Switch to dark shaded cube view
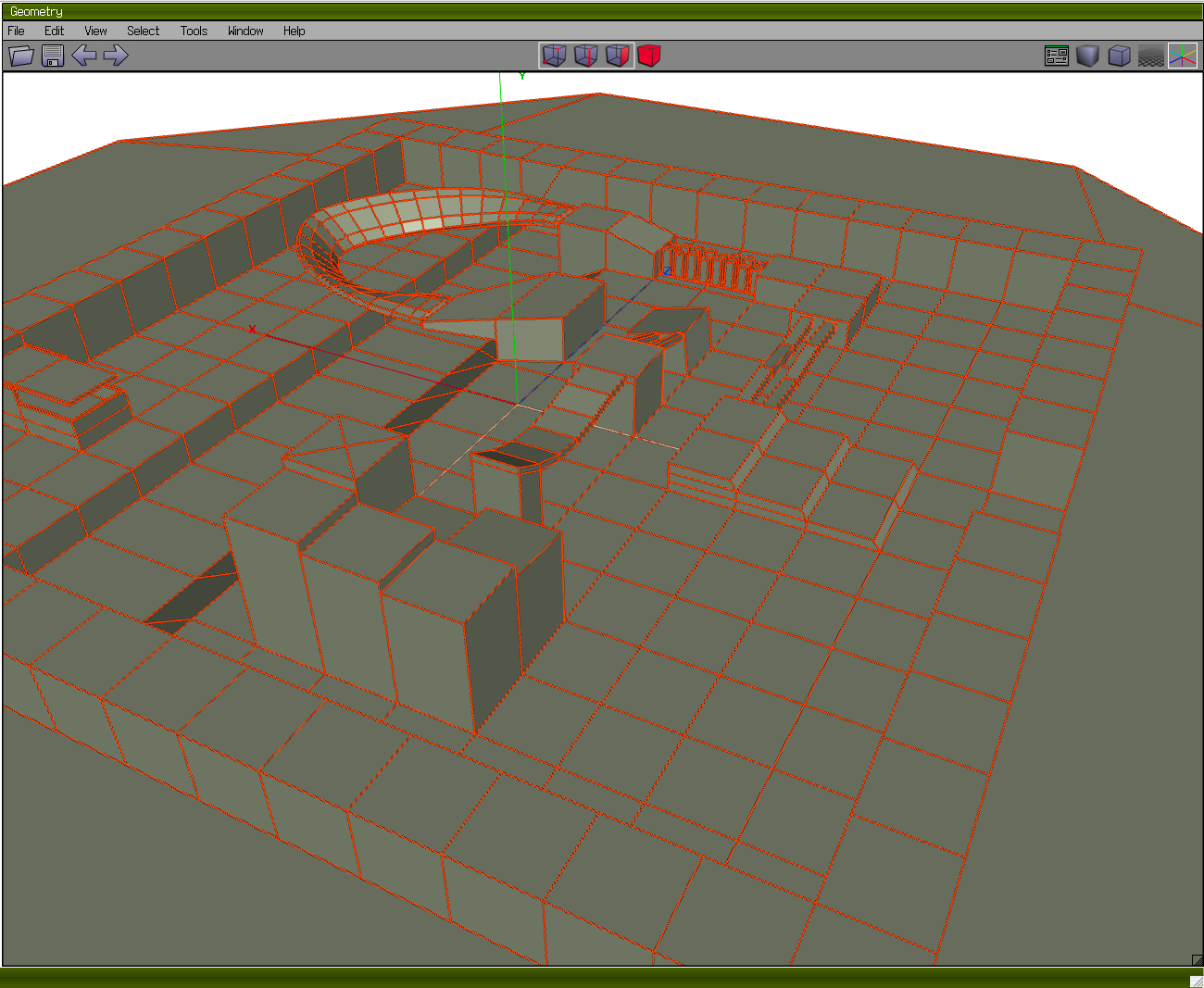The height and width of the screenshot is (988, 1204). (x=1088, y=56)
